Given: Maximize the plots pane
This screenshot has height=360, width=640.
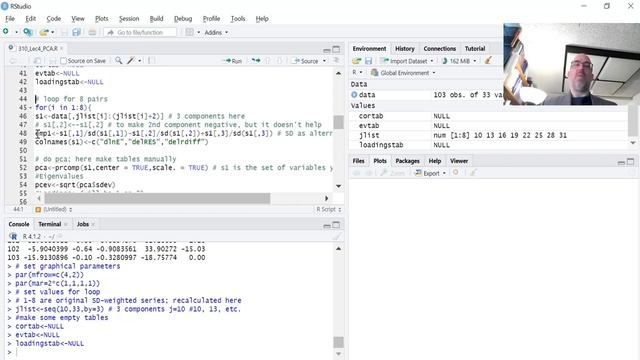Looking at the screenshot, I should [x=631, y=162].
